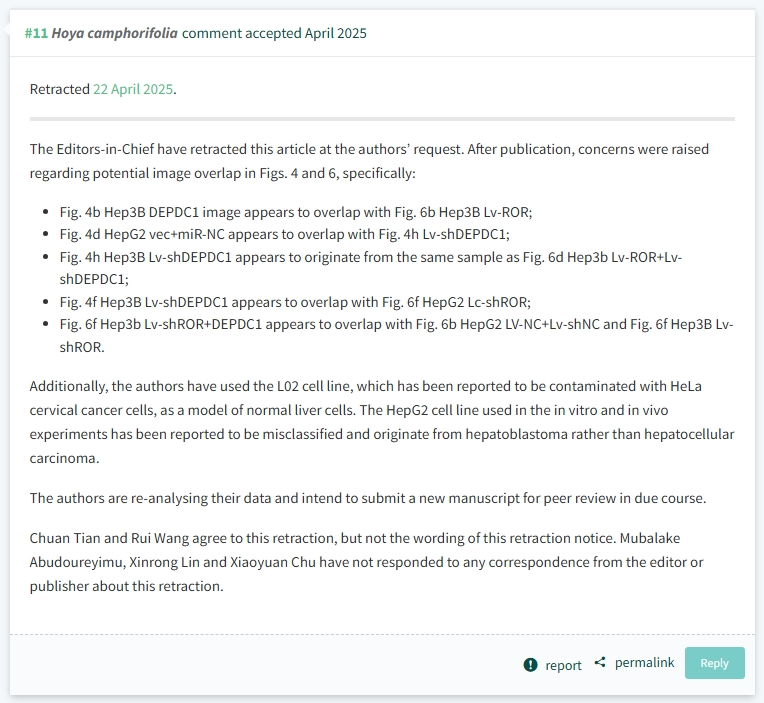Image resolution: width=764 pixels, height=703 pixels.
Task: Click the word "Retracted" in the comment
Action: [59, 89]
